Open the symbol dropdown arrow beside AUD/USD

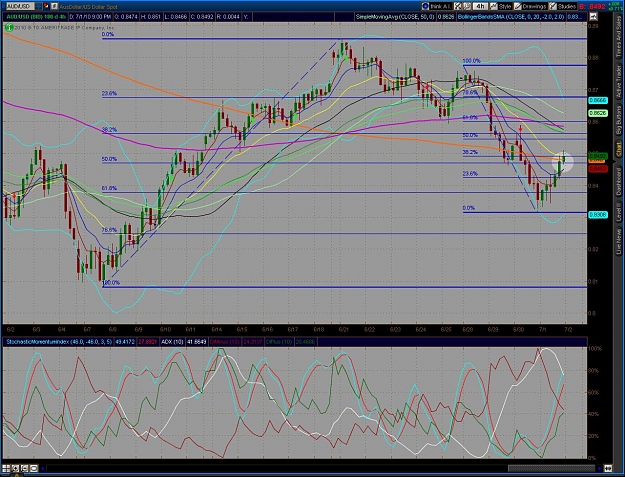click(x=39, y=6)
